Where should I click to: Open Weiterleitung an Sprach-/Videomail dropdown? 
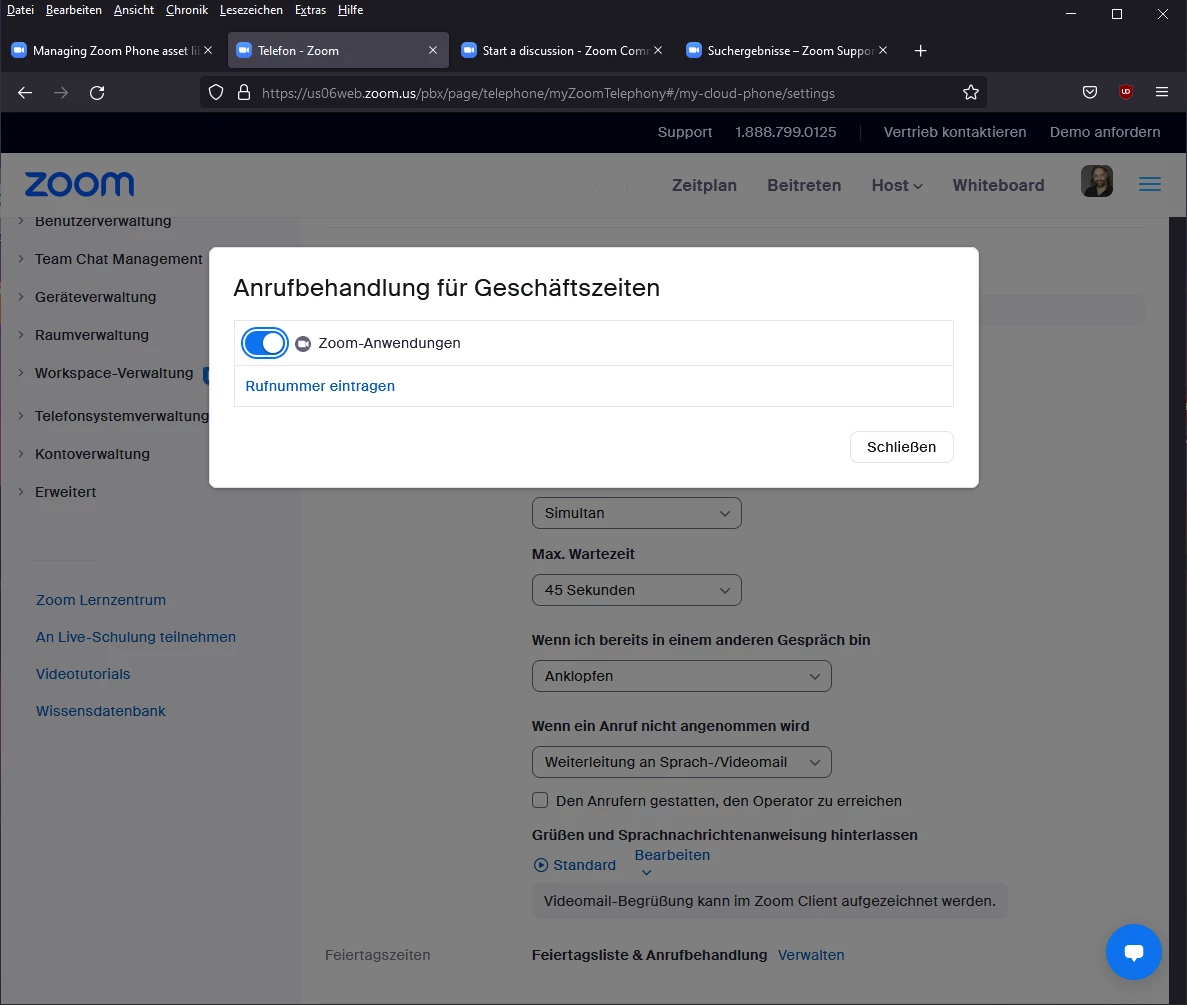tap(681, 762)
